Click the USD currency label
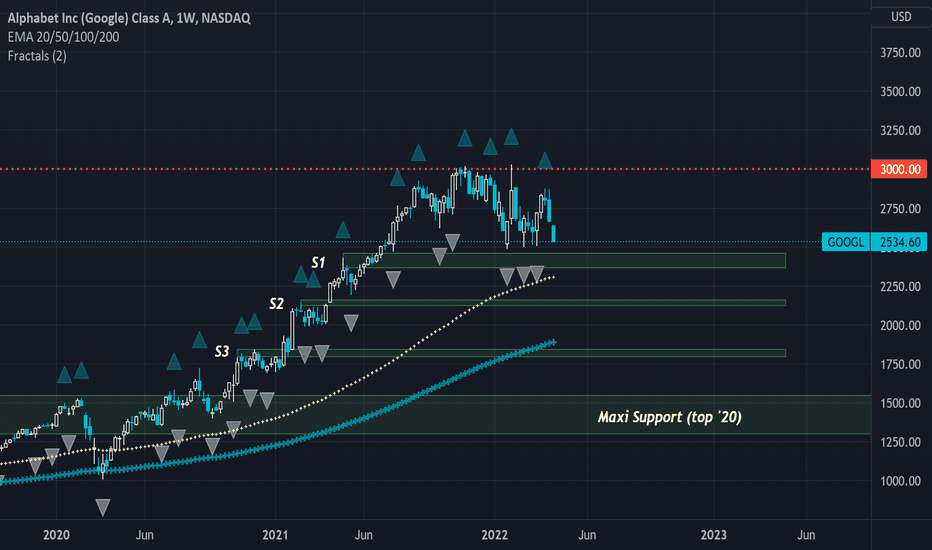 [901, 17]
